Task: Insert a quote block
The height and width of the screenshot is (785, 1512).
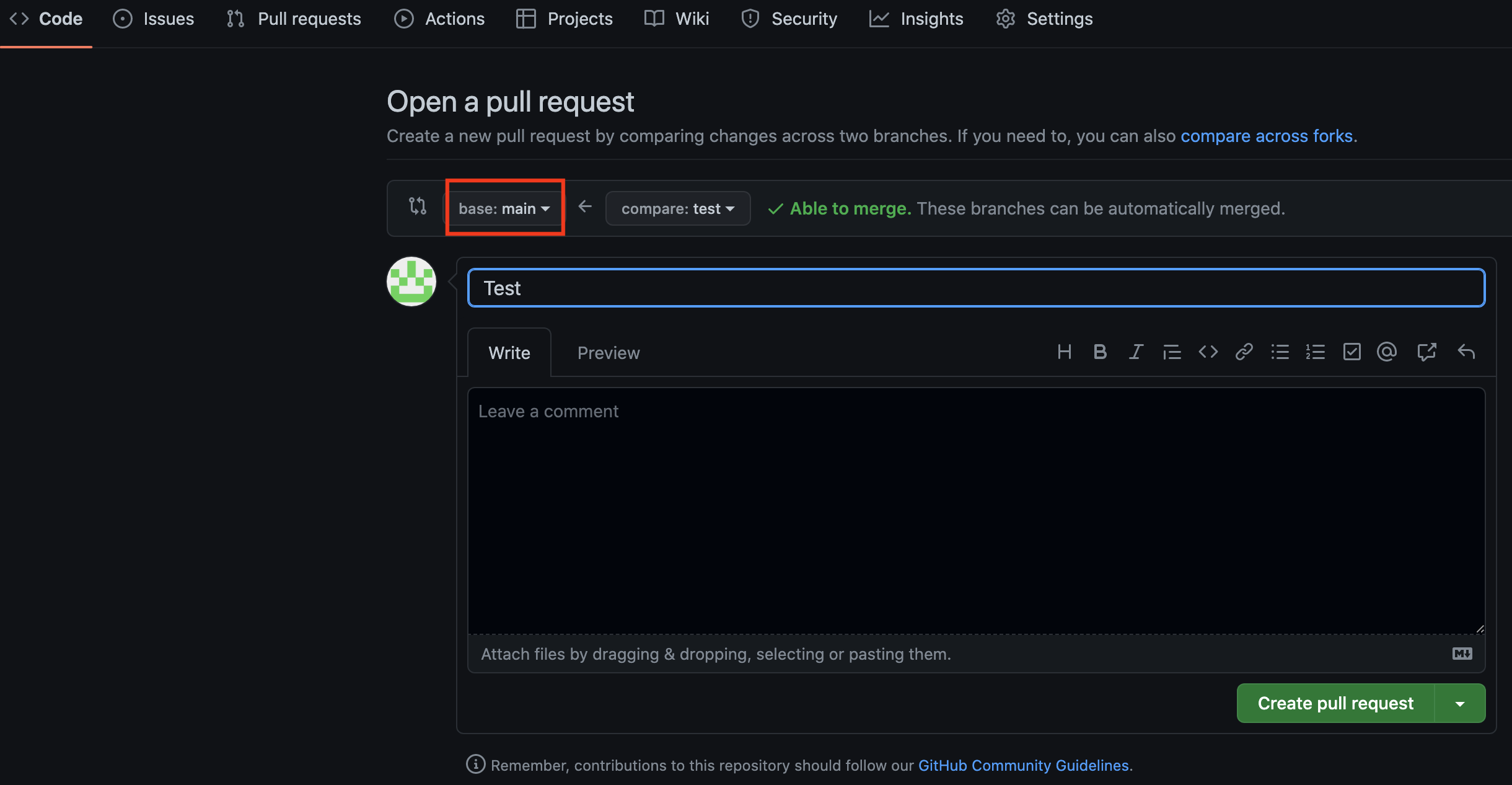Action: click(x=1171, y=352)
